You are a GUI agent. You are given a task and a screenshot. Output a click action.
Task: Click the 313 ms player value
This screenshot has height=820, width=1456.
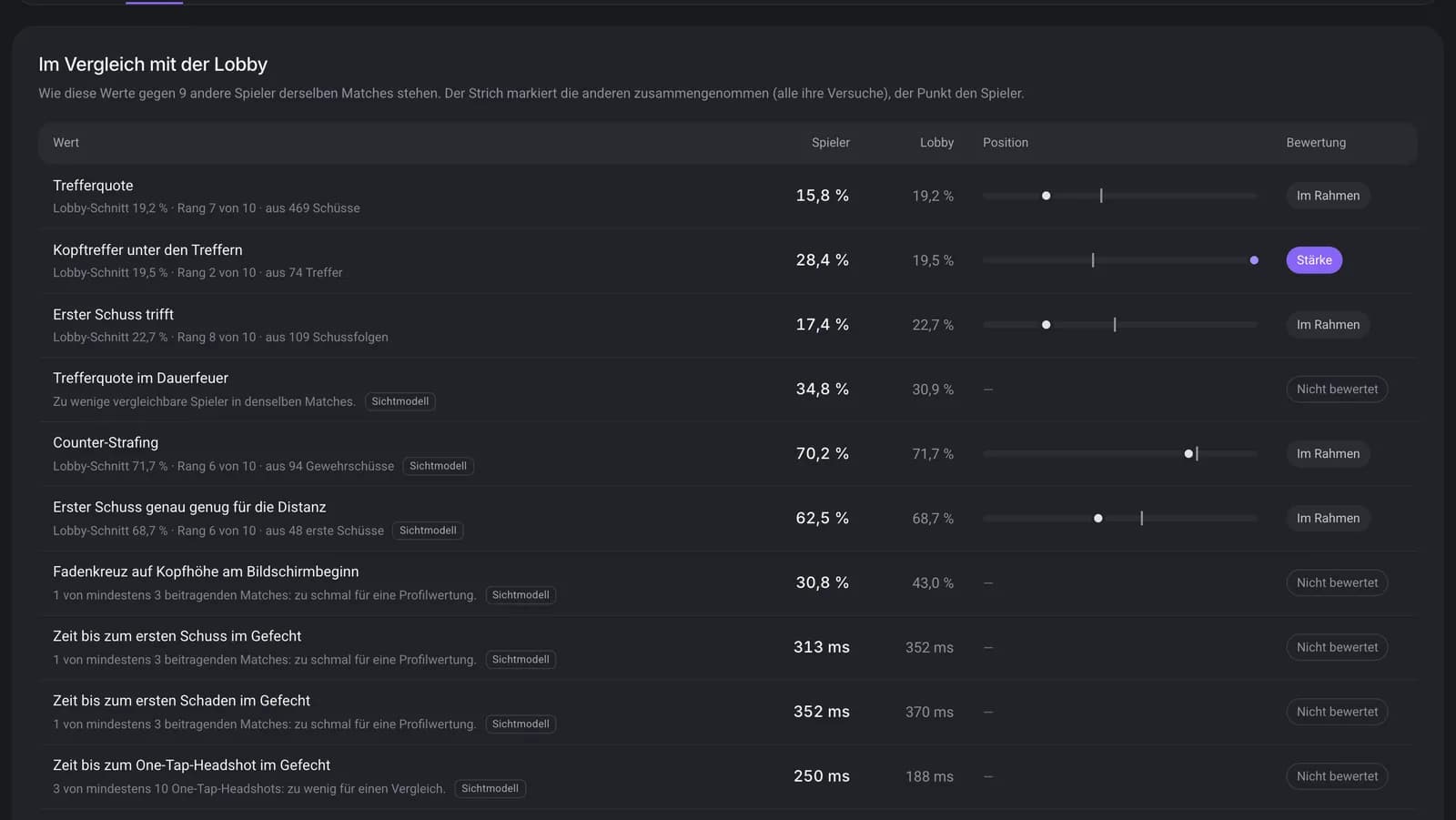(x=822, y=647)
